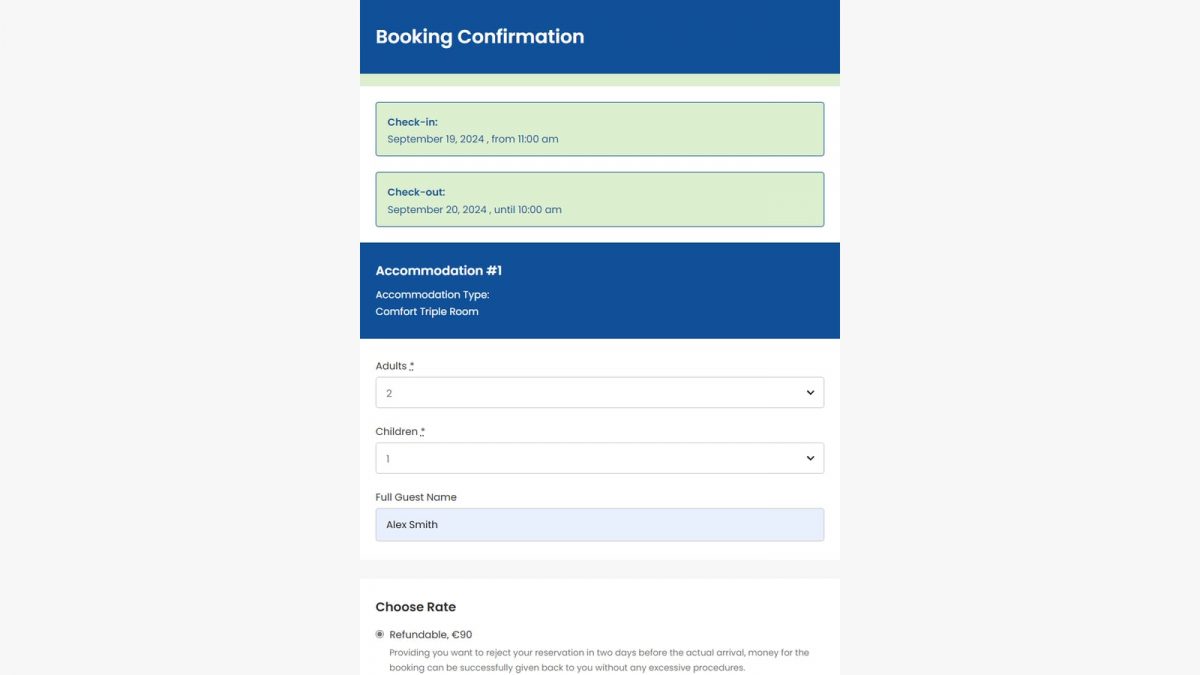Click the Choose Rate heading
This screenshot has height=675, width=1200.
416,606
